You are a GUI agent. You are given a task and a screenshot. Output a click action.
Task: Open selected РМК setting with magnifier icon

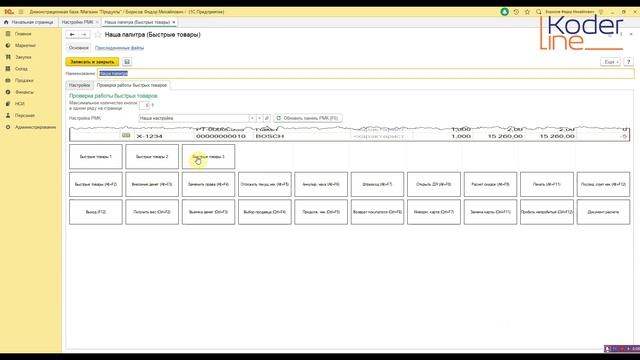tap(267, 118)
